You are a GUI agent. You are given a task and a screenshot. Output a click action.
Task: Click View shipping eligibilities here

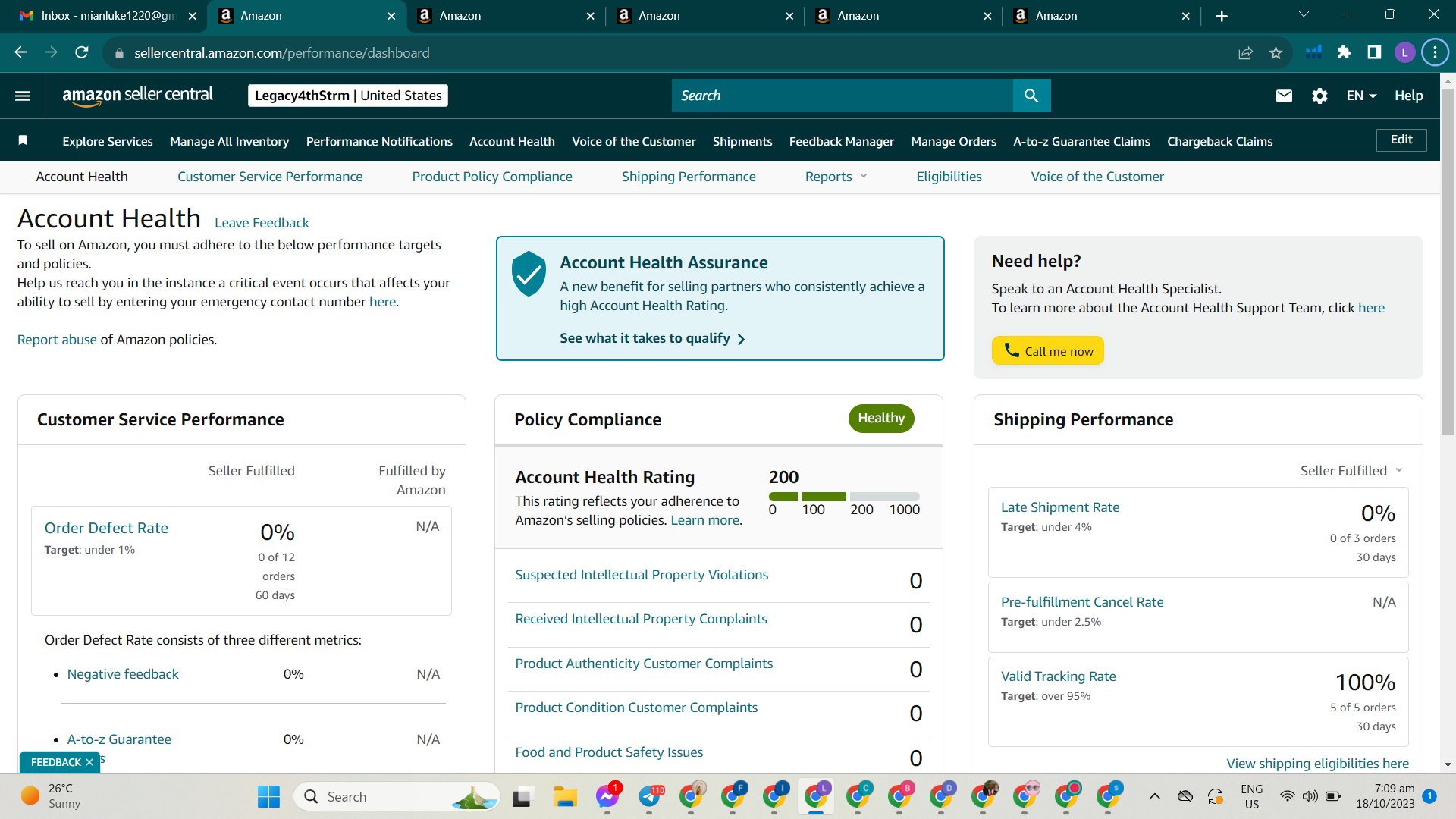1318,764
